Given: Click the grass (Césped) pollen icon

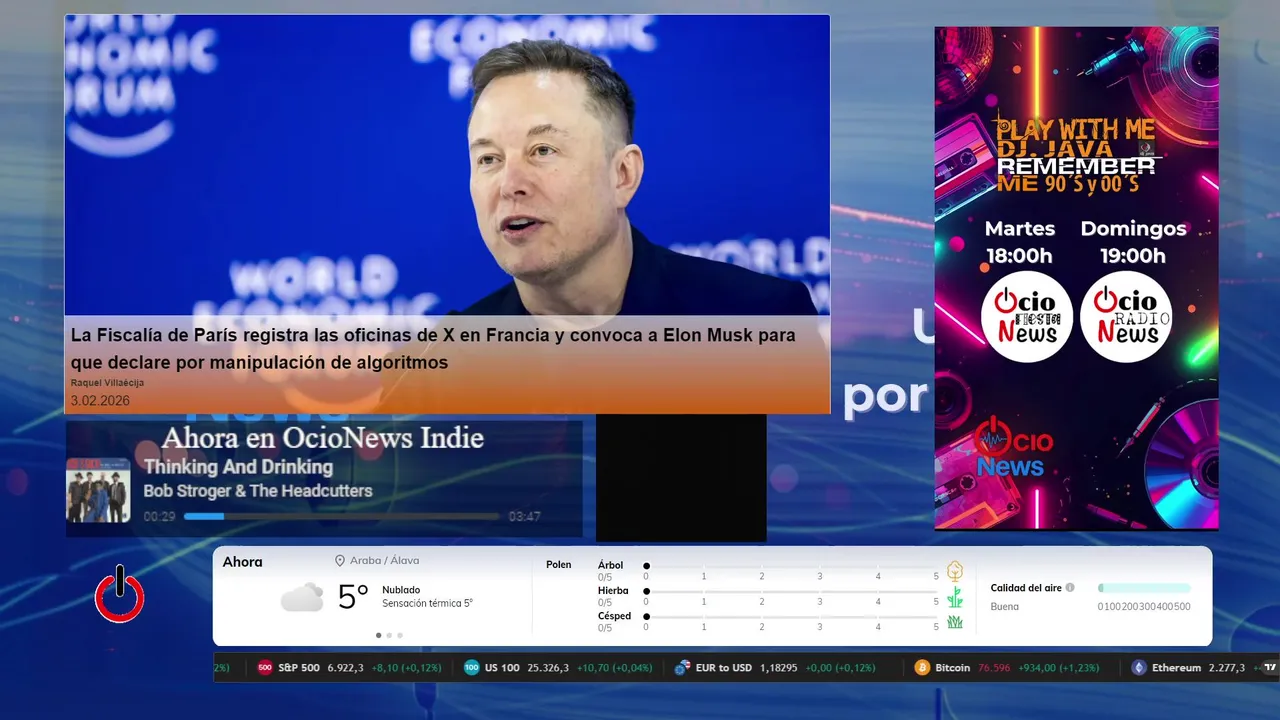Looking at the screenshot, I should pyautogui.click(x=955, y=622).
